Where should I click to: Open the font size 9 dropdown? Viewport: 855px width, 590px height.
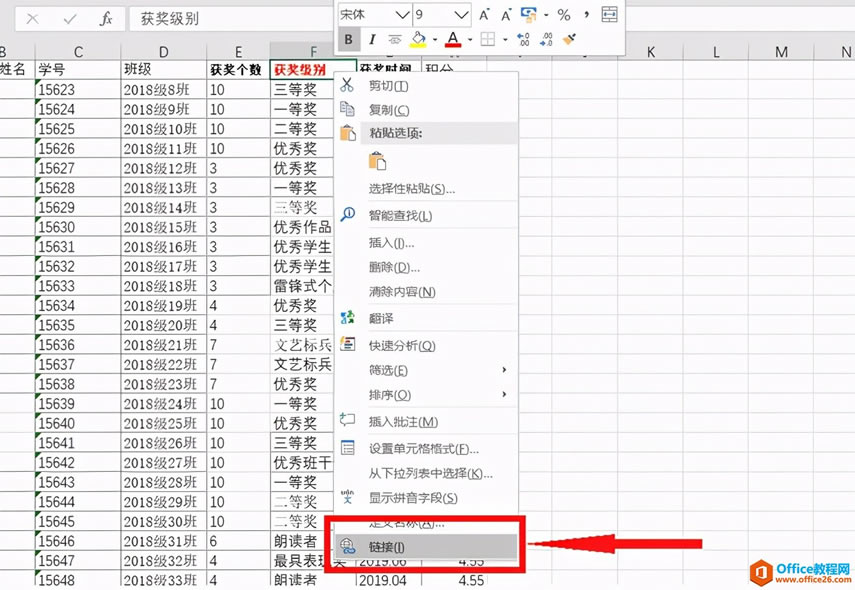pos(461,15)
